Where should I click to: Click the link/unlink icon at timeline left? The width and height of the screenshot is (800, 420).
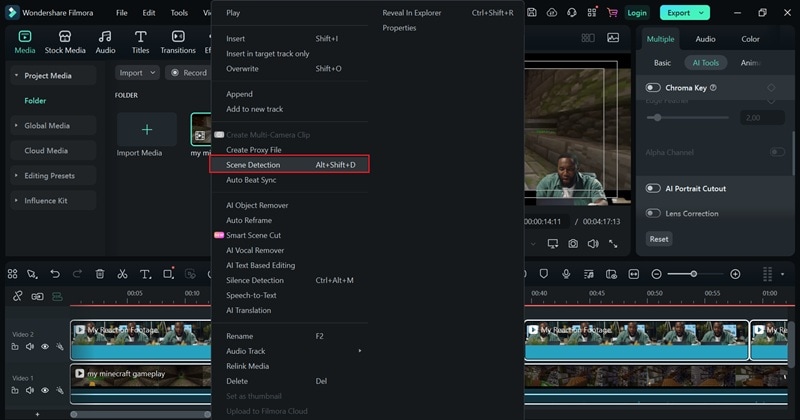pos(17,297)
